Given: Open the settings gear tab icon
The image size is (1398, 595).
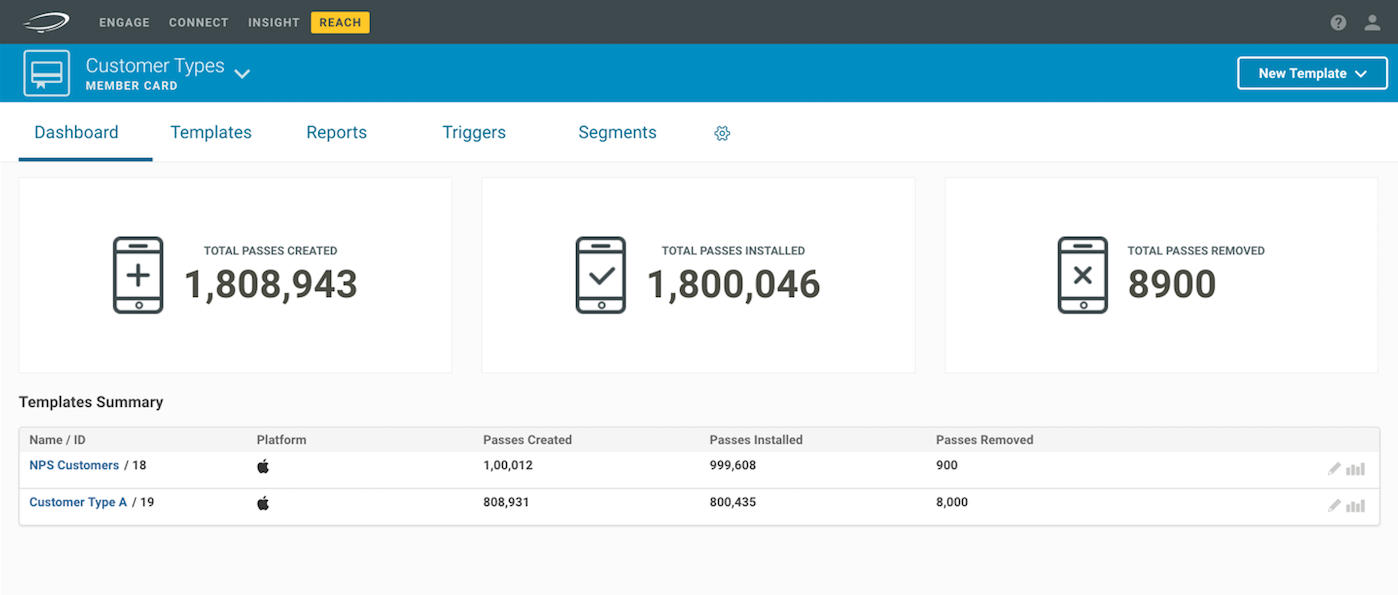Looking at the screenshot, I should click(x=722, y=133).
